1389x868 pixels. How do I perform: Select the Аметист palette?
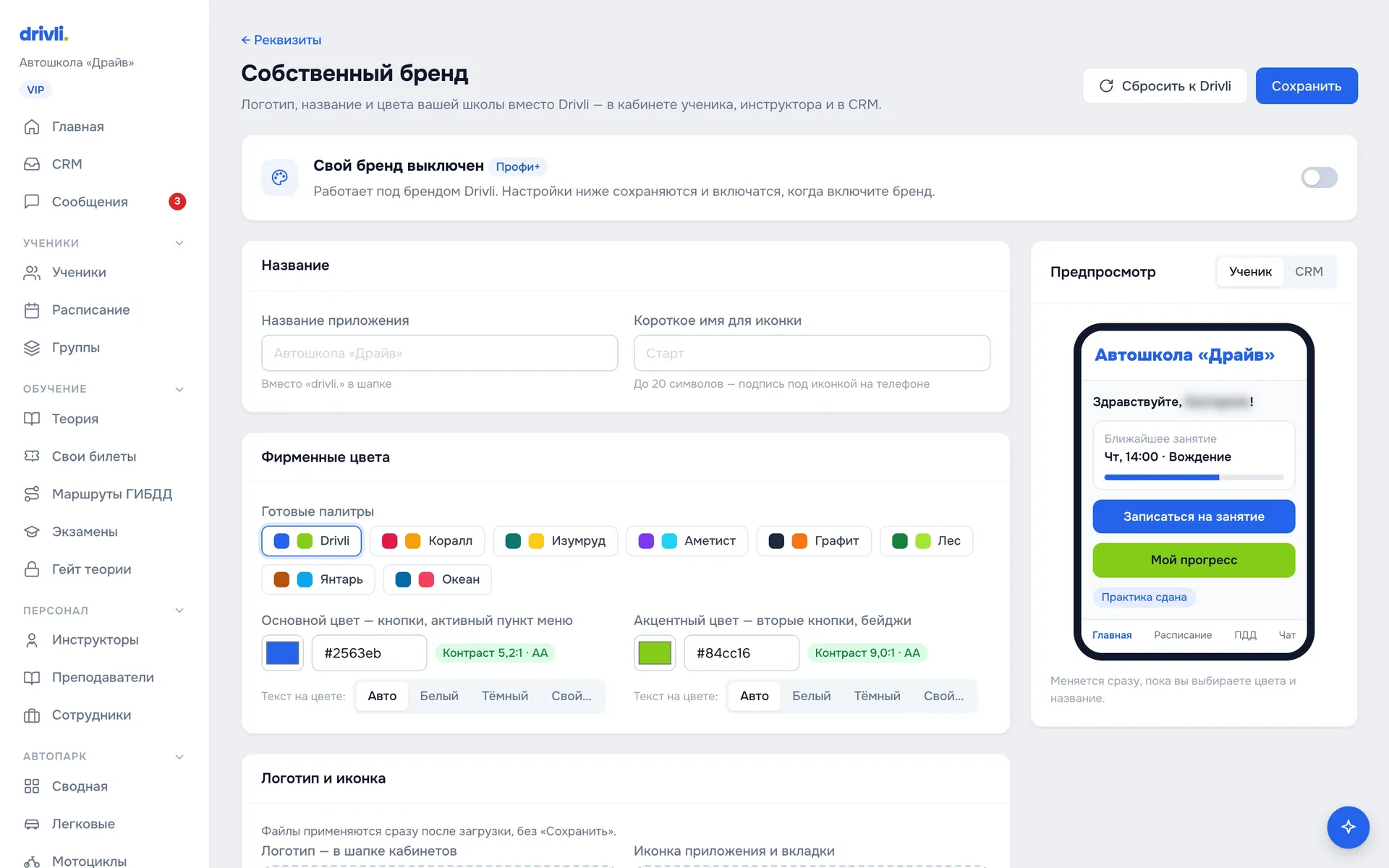687,541
